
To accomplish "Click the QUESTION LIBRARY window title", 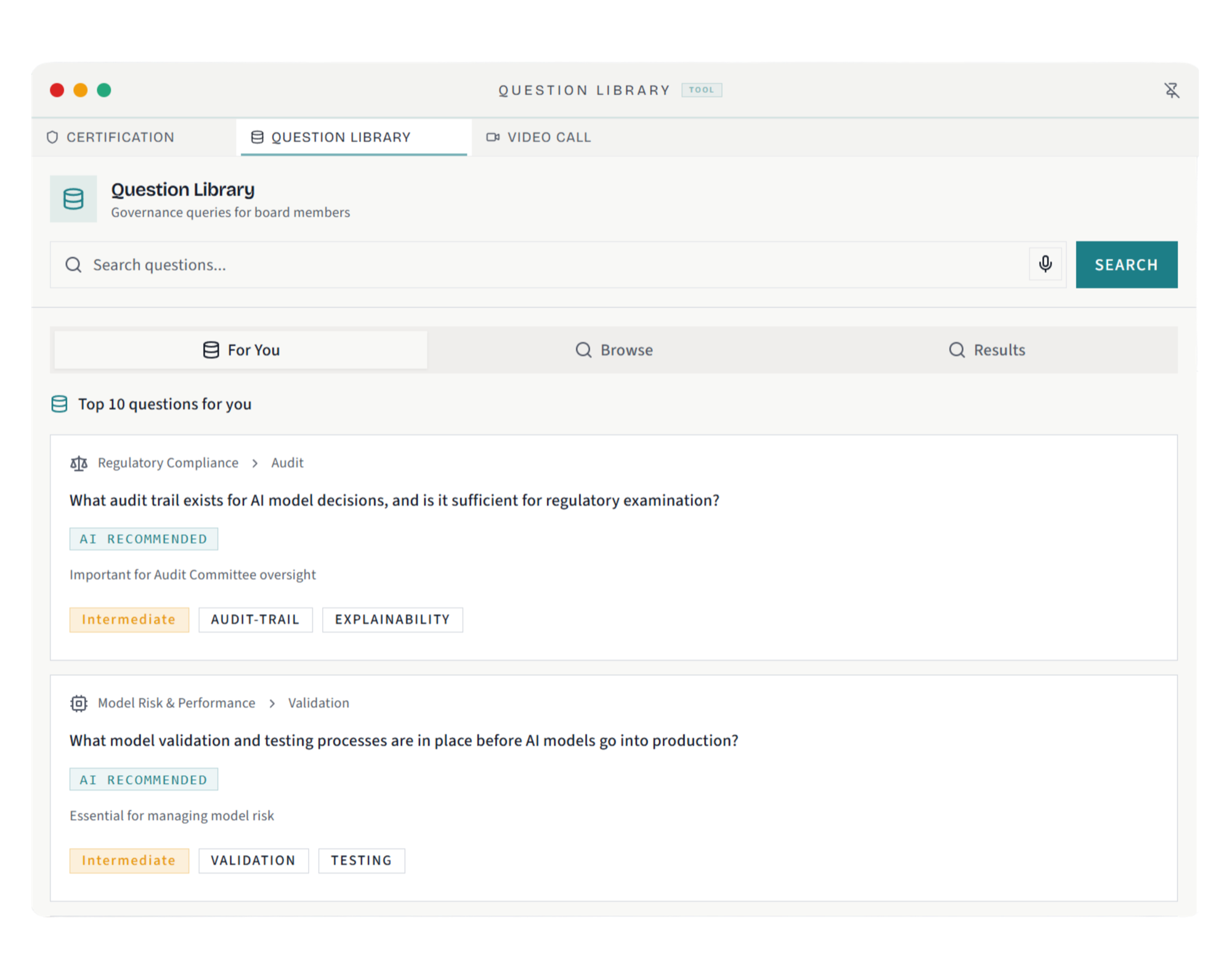I will [x=584, y=91].
